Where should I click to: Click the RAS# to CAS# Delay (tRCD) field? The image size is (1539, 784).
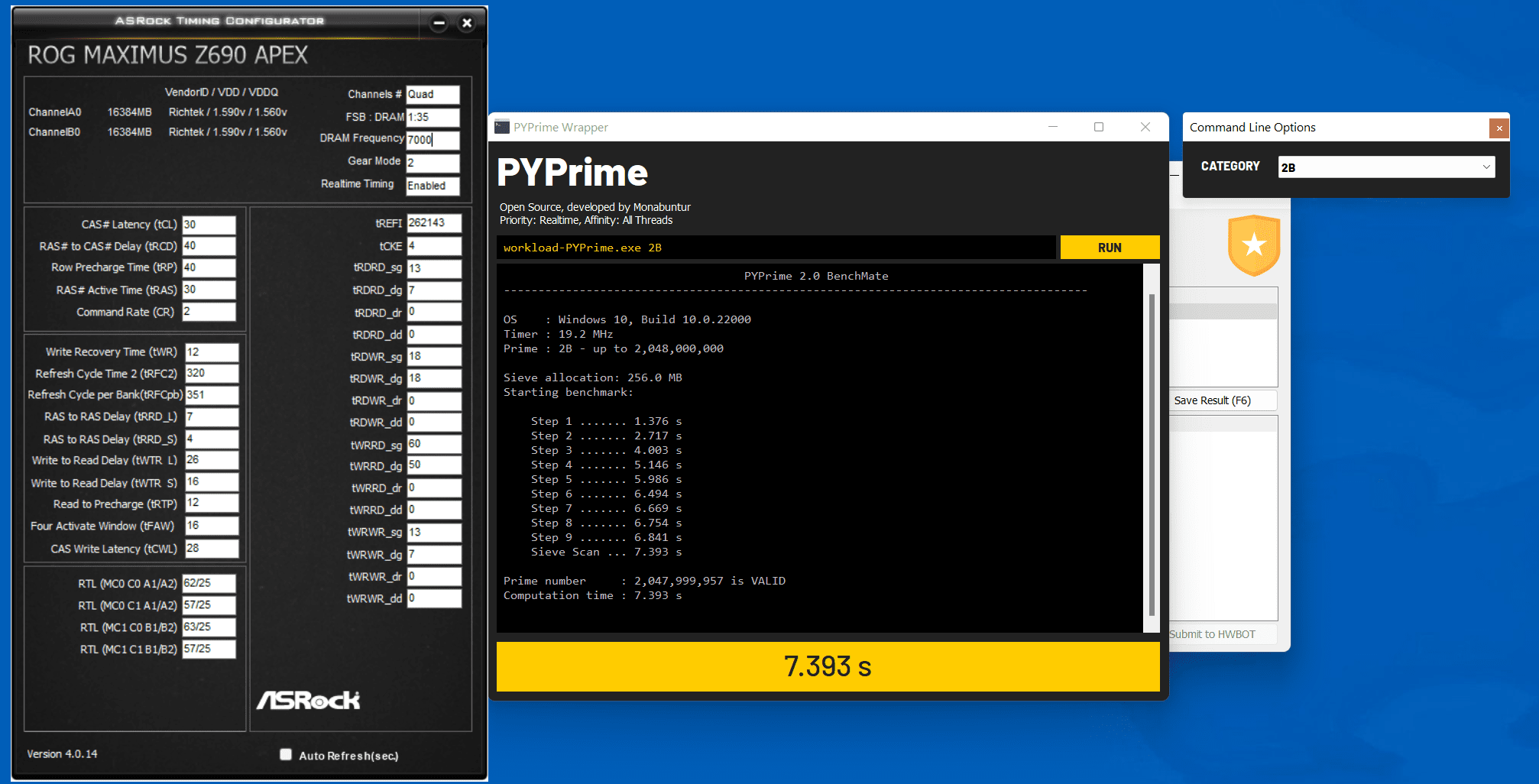(x=209, y=246)
